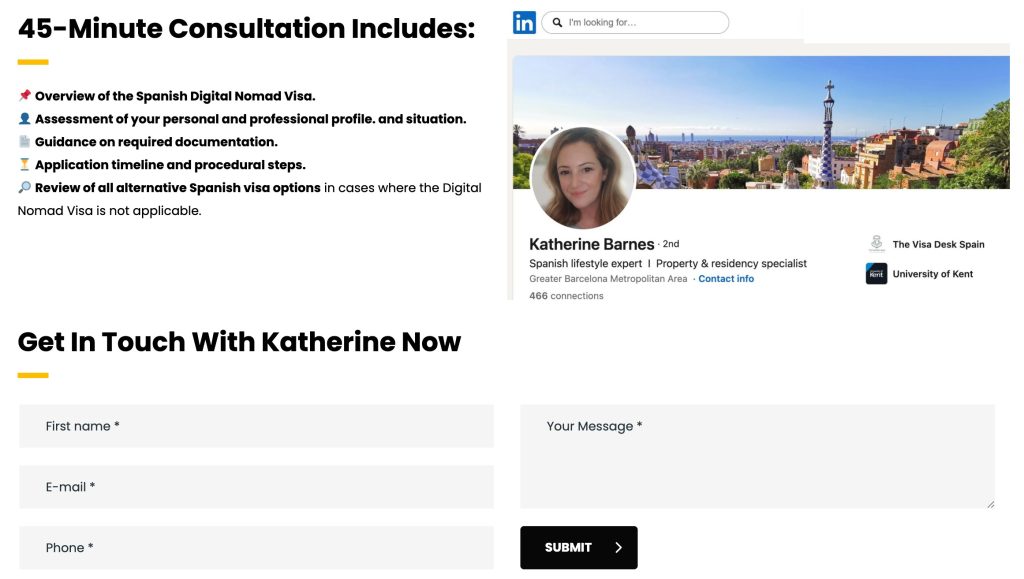The height and width of the screenshot is (579, 1024).
Task: Select the Phone input field
Action: click(x=256, y=548)
